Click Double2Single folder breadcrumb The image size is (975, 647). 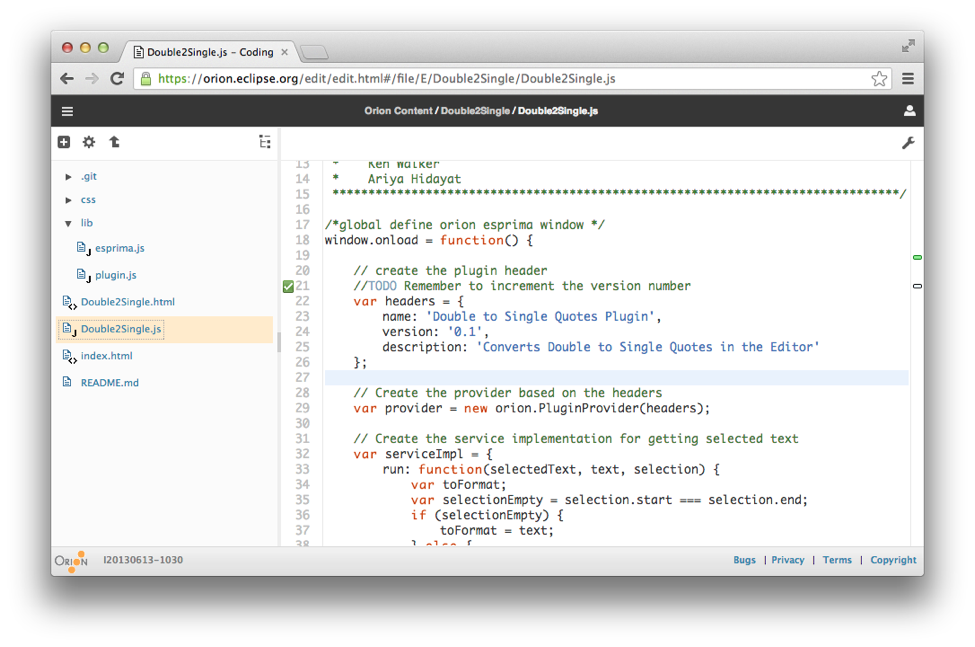475,111
